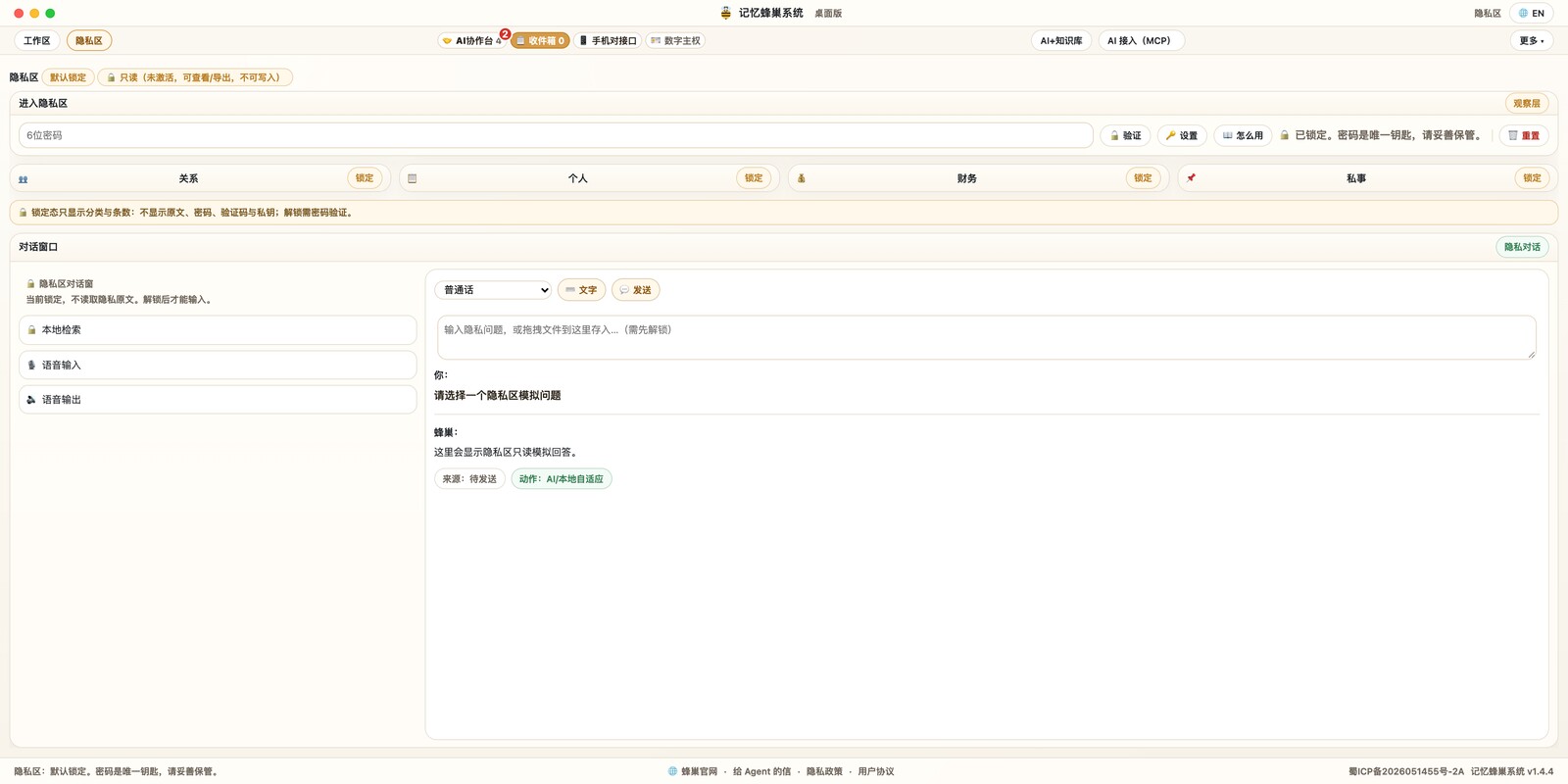Focus the 6位密码 password field
Screen dimensions: 1568x784
556,135
